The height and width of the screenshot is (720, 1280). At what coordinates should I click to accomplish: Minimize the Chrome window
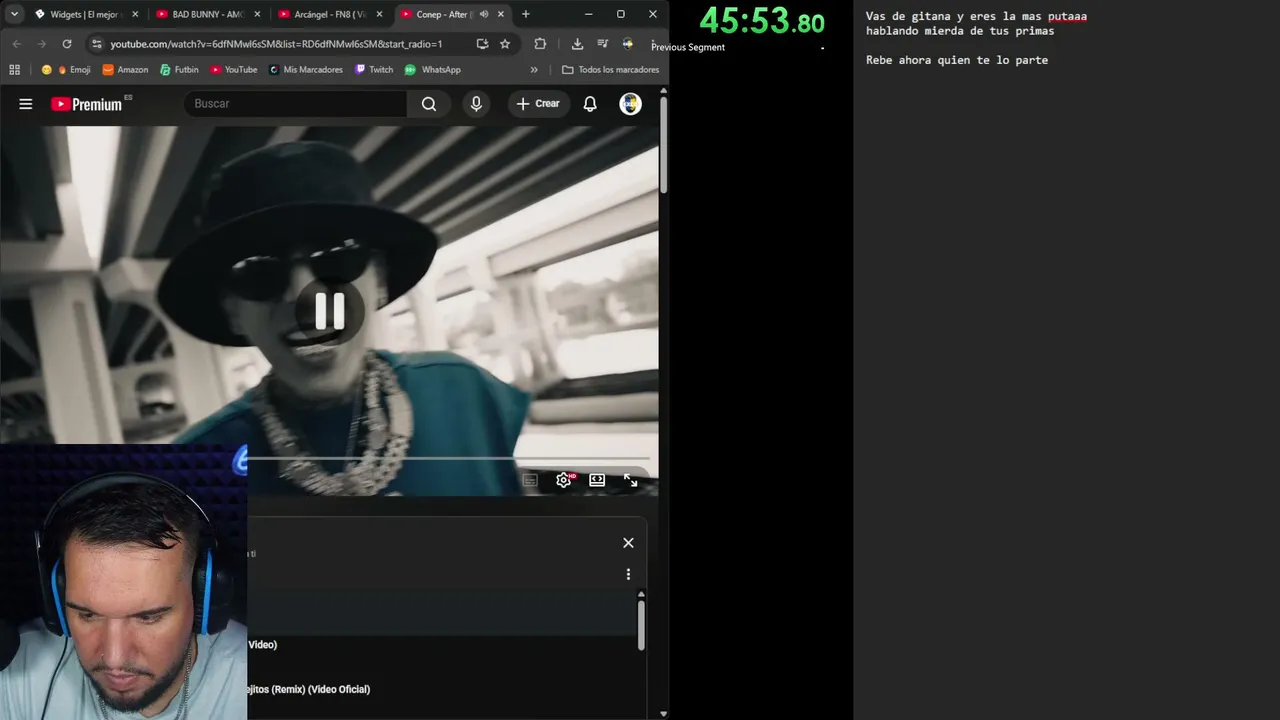(x=588, y=14)
